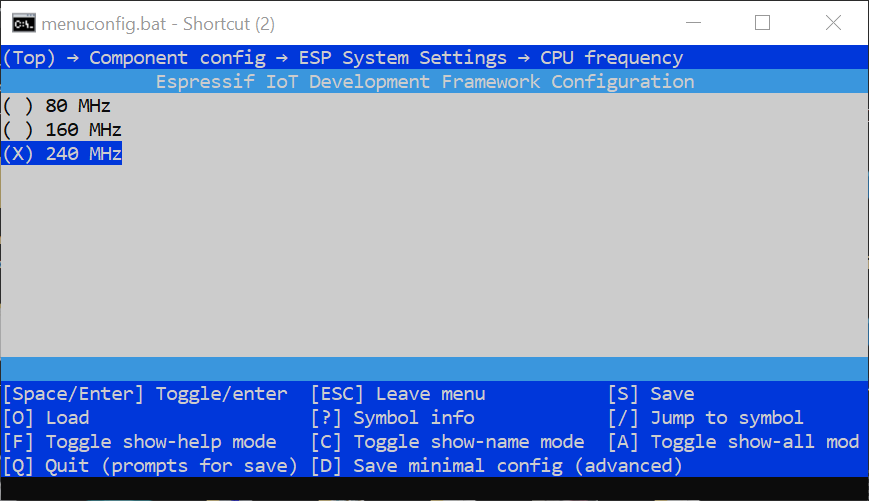
Task: Click [/] Jump to symbol hint
Action: point(706,418)
